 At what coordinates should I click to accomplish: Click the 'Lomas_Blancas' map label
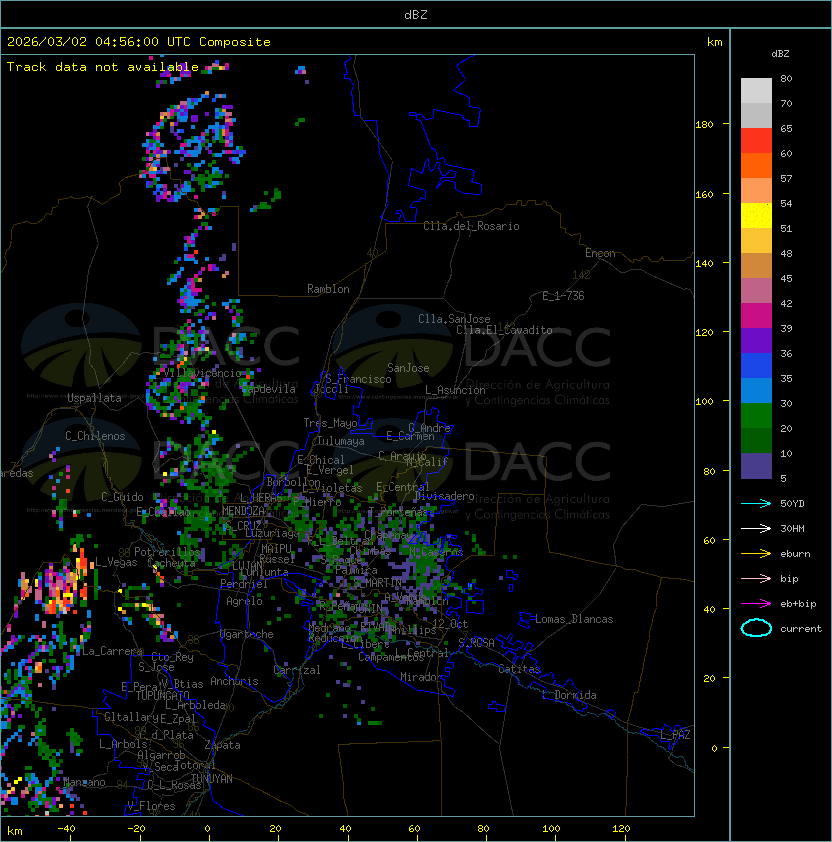574,619
